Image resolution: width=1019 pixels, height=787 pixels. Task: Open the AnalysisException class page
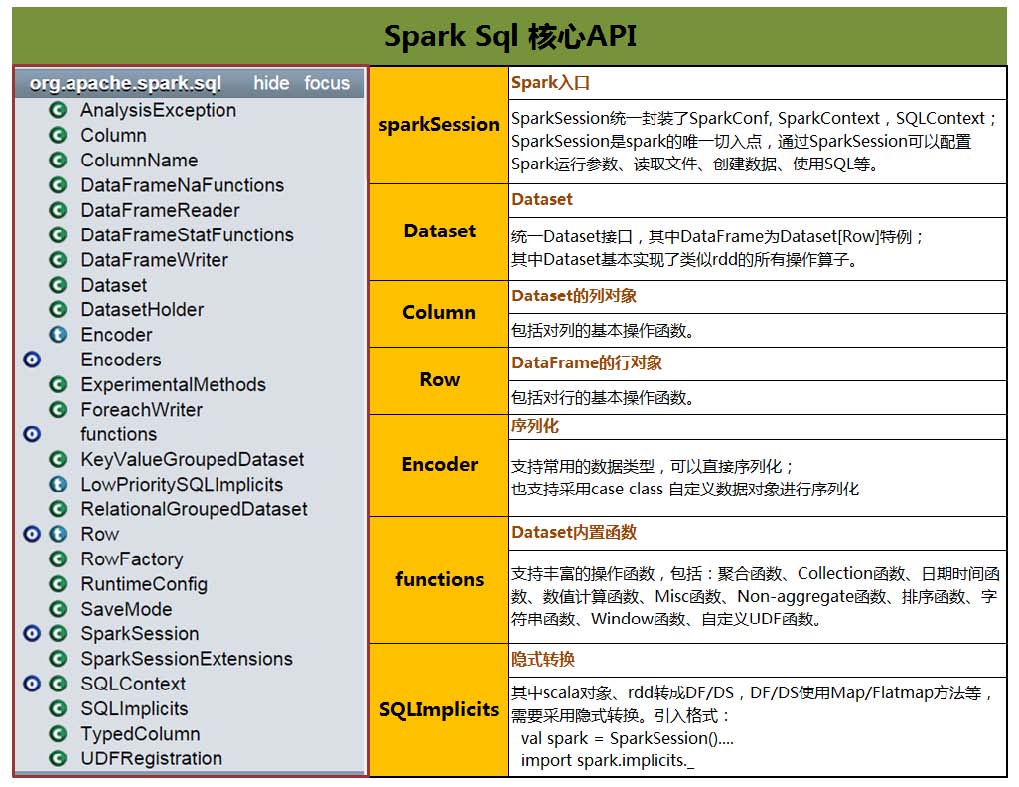click(x=158, y=110)
